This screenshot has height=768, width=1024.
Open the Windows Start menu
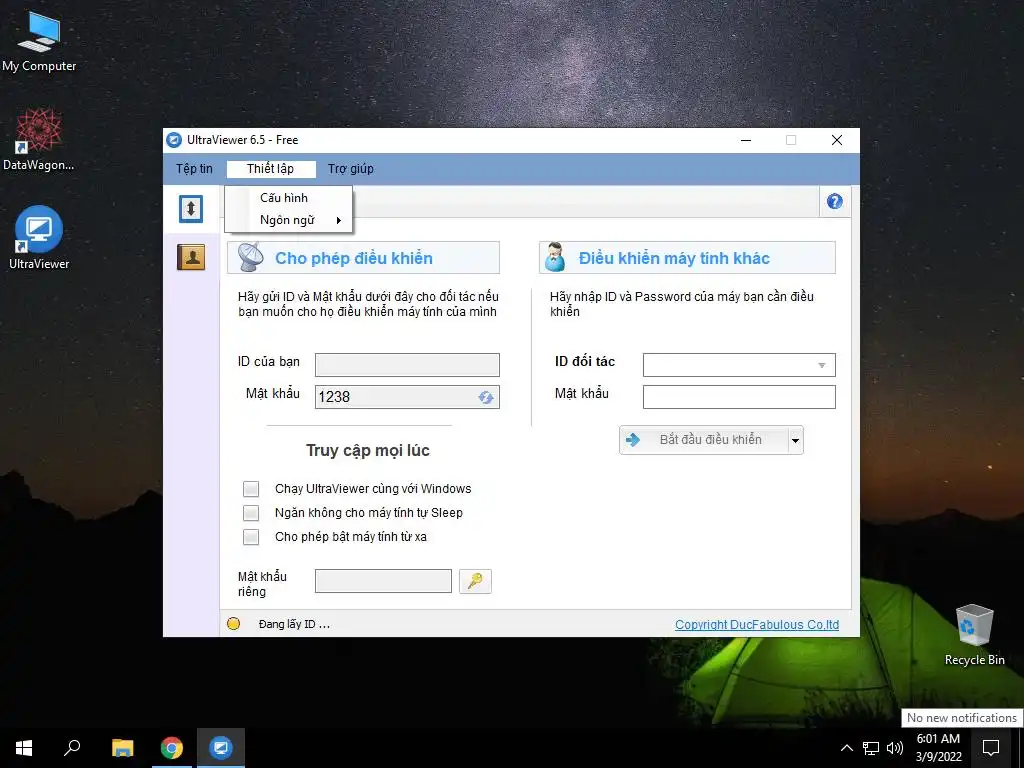[24, 748]
